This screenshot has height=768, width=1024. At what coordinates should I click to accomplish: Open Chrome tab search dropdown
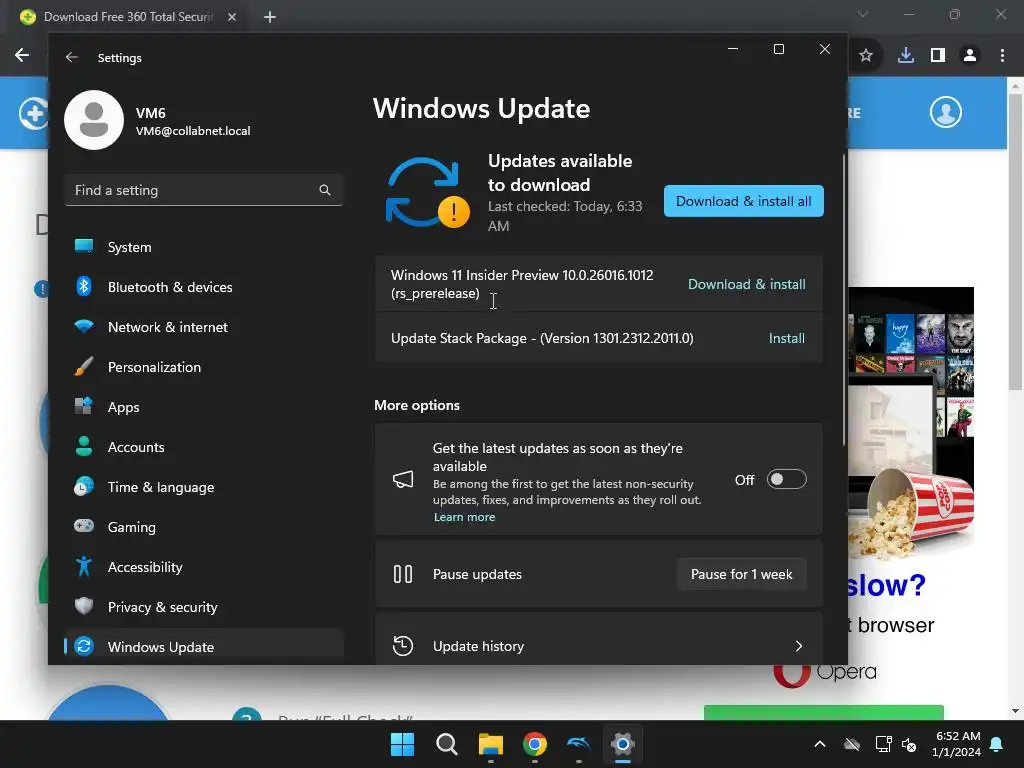[x=863, y=14]
